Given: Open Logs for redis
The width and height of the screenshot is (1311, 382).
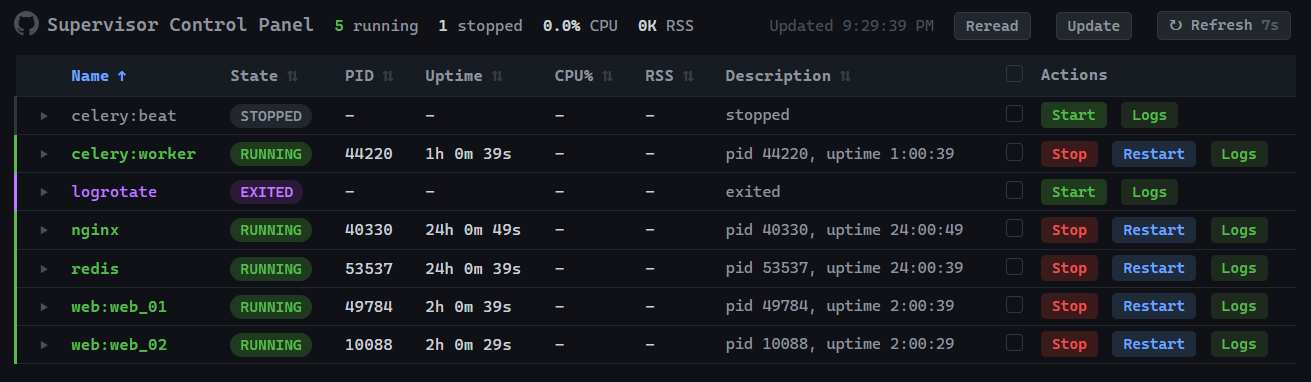Looking at the screenshot, I should [x=1238, y=268].
